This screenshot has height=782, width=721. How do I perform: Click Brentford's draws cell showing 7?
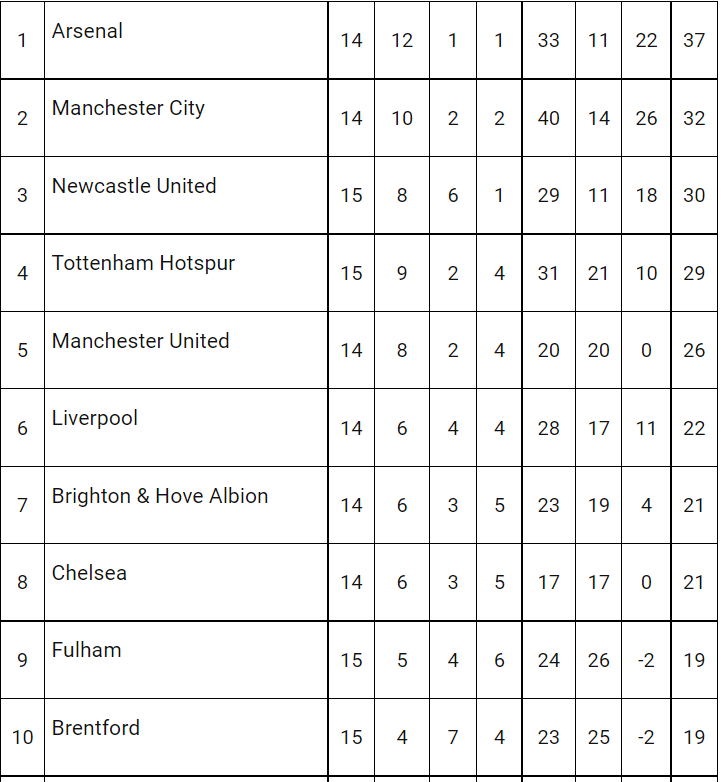(x=453, y=737)
